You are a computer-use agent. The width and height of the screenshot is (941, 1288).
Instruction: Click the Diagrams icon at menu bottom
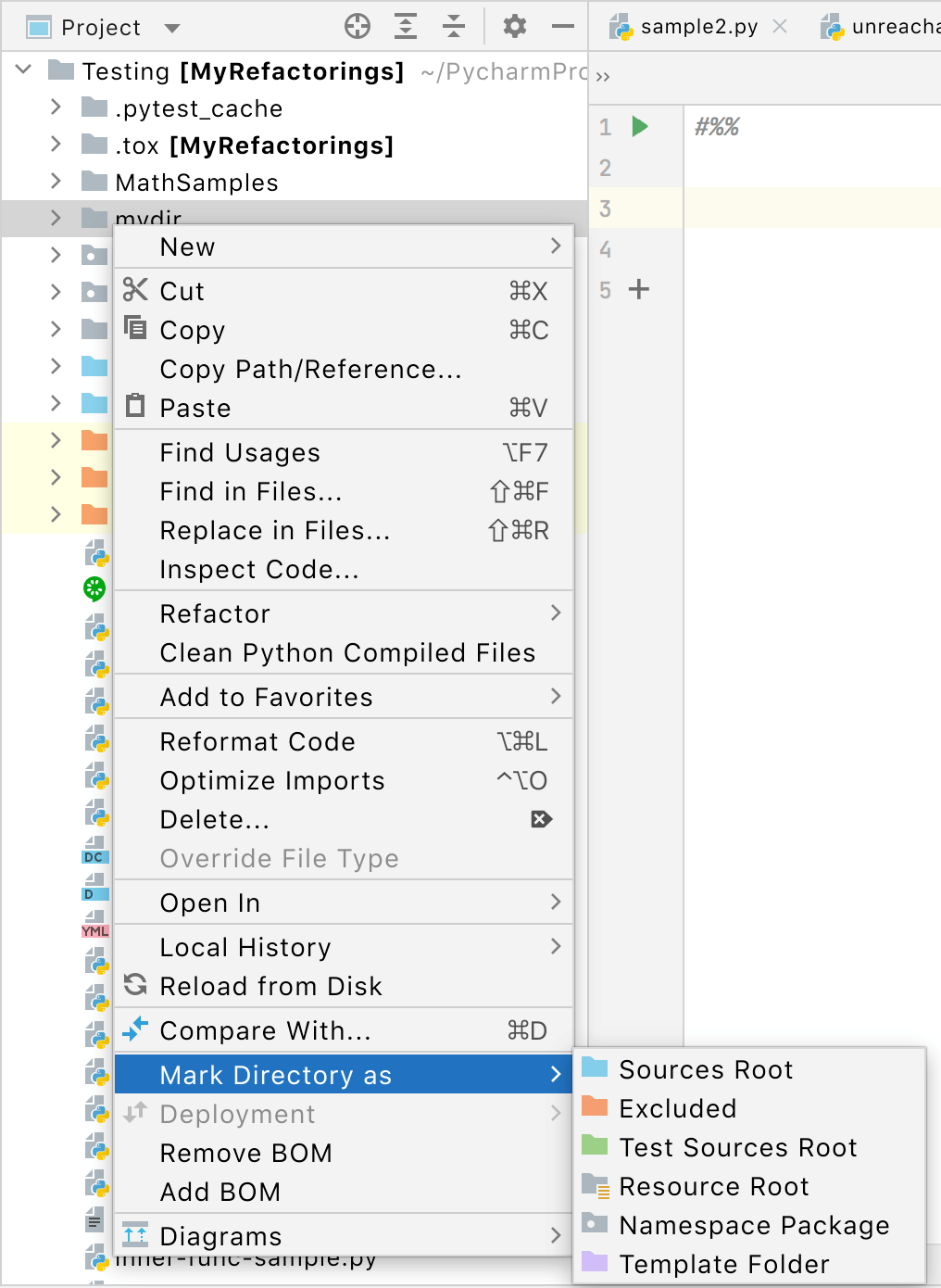click(135, 1235)
